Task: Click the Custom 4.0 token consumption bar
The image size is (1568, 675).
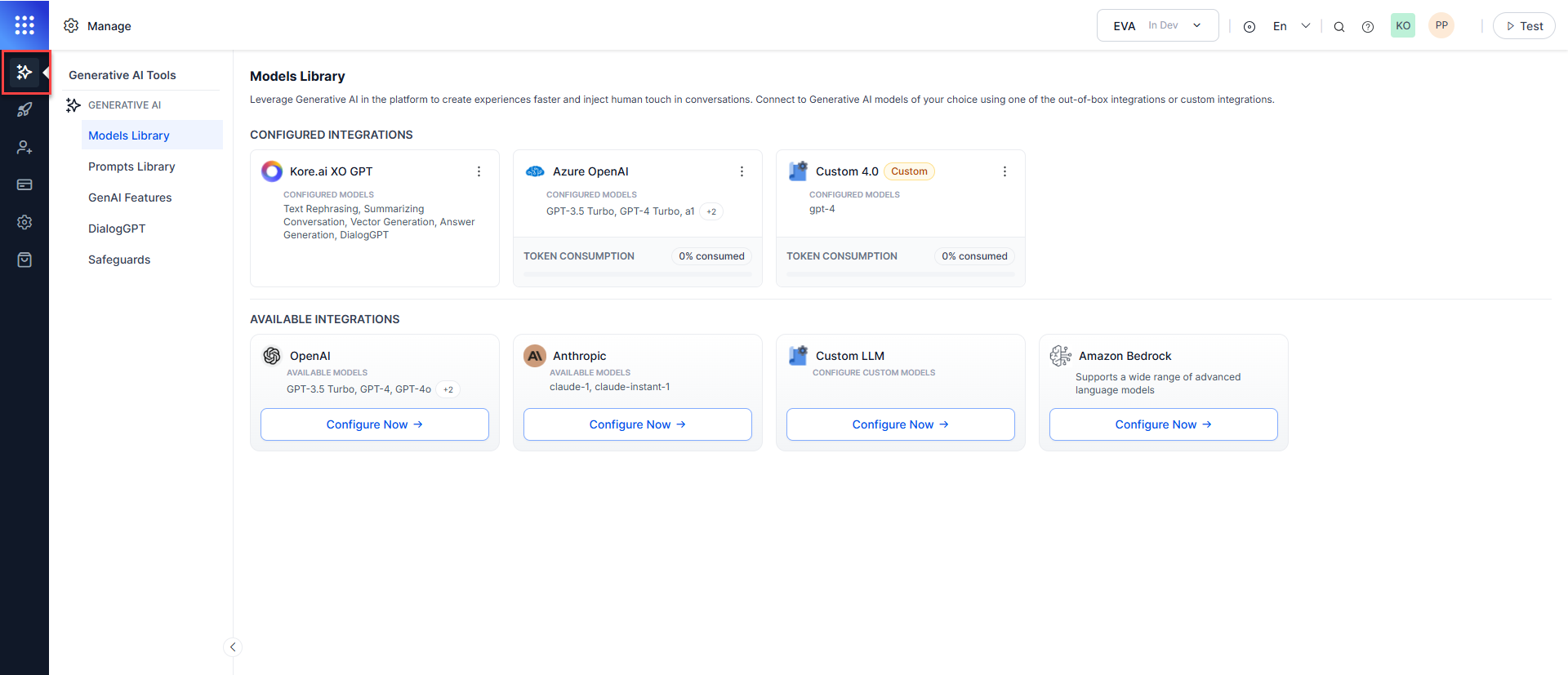Action: click(x=900, y=274)
